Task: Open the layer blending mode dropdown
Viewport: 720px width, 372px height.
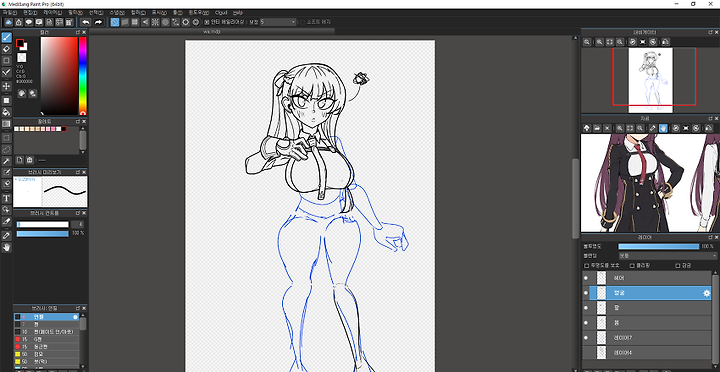Action: click(668, 255)
